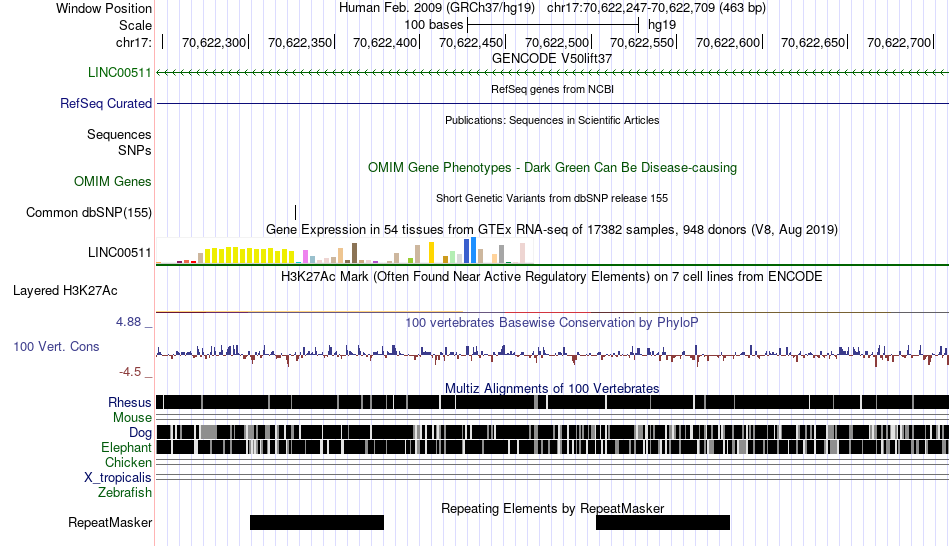
Task: Click the Dog alignment track row
Action: coord(552,432)
